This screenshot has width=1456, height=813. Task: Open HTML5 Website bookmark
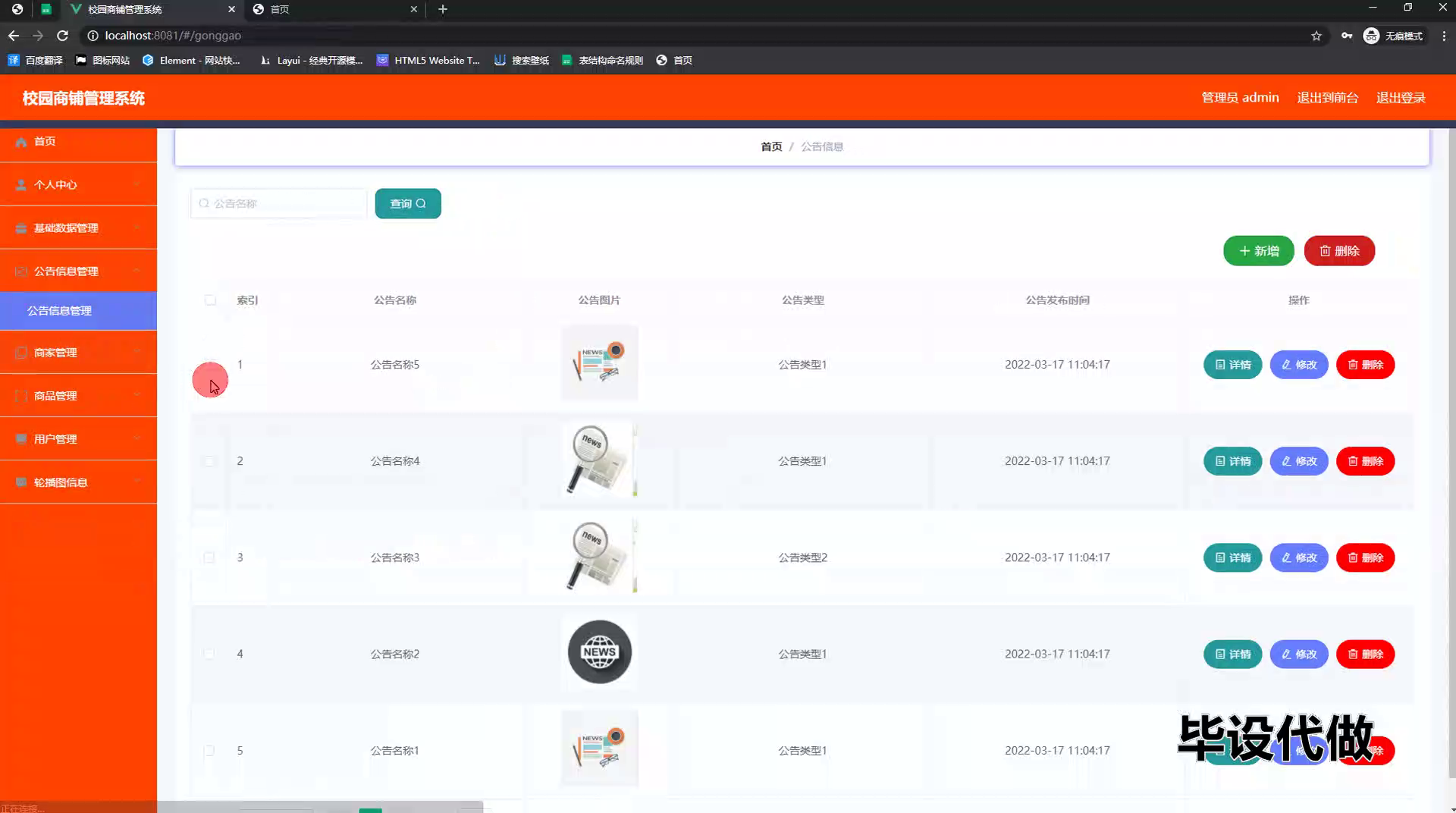pyautogui.click(x=428, y=60)
